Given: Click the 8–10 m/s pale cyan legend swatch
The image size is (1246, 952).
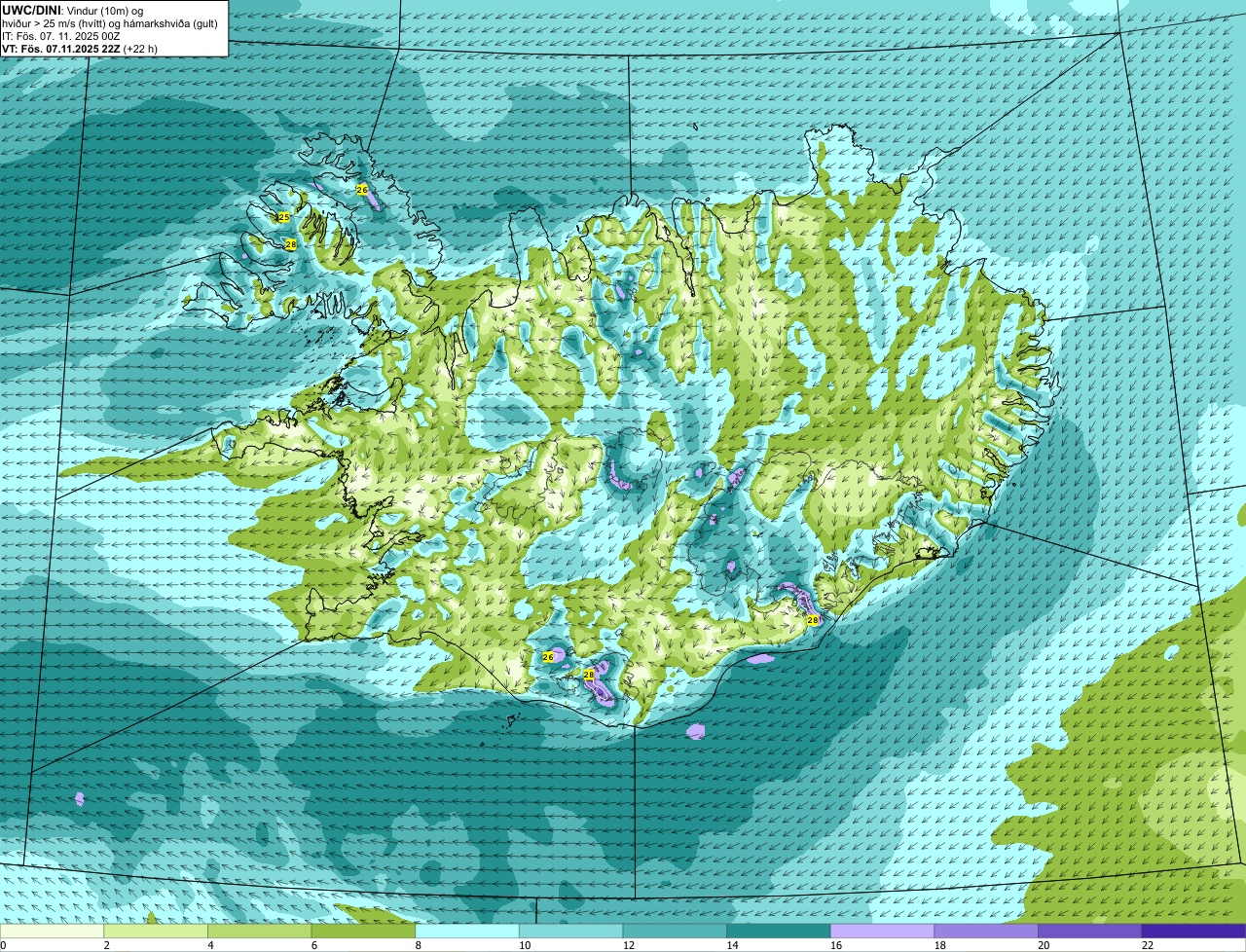Looking at the screenshot, I should point(467,931).
